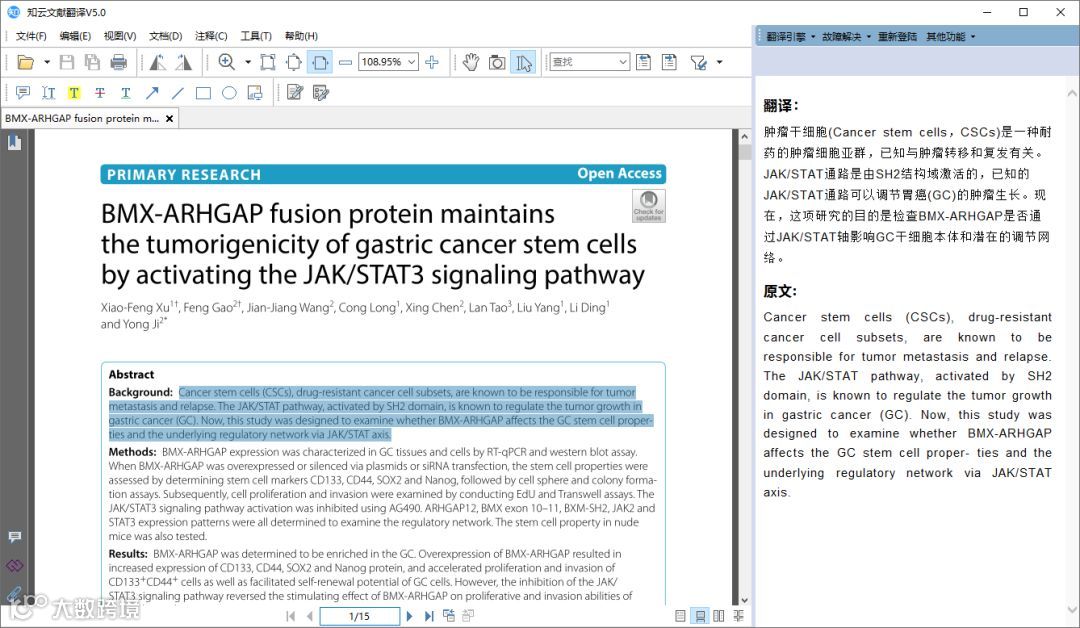The height and width of the screenshot is (628, 1080).
Task: Select the arrow drawing tool
Action: tap(152, 92)
